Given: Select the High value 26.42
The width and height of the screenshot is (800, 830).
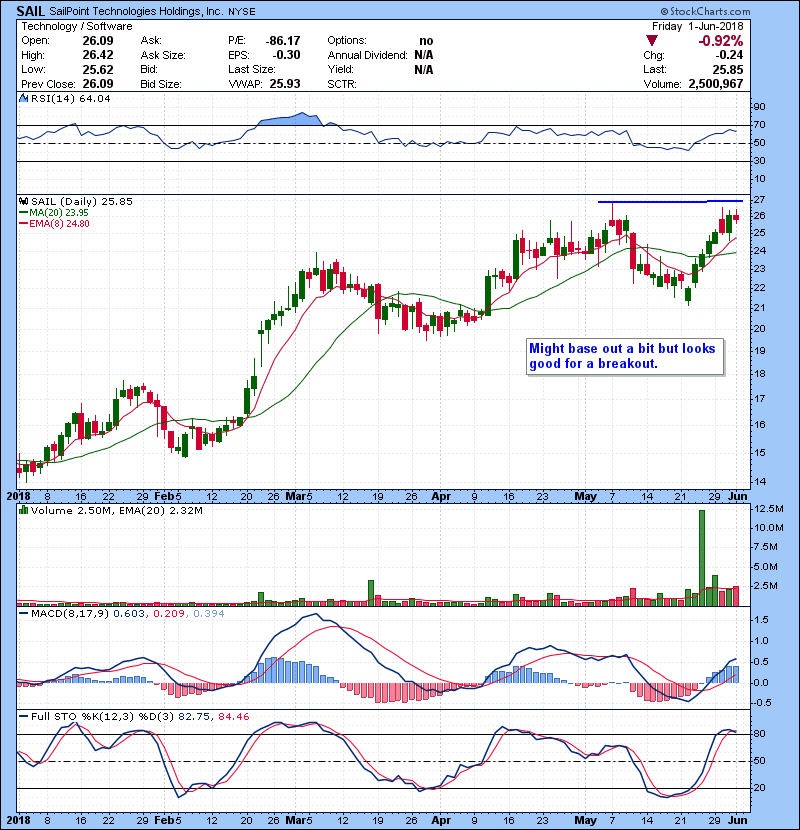Looking at the screenshot, I should tap(98, 55).
